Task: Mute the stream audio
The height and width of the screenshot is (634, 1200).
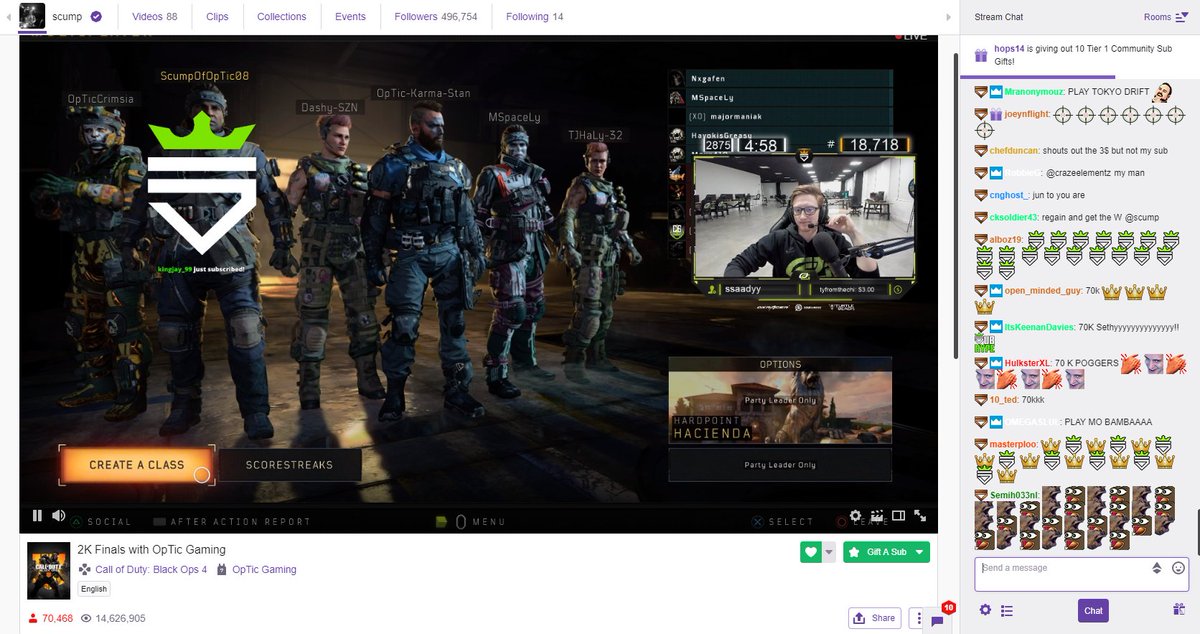Action: click(x=59, y=514)
